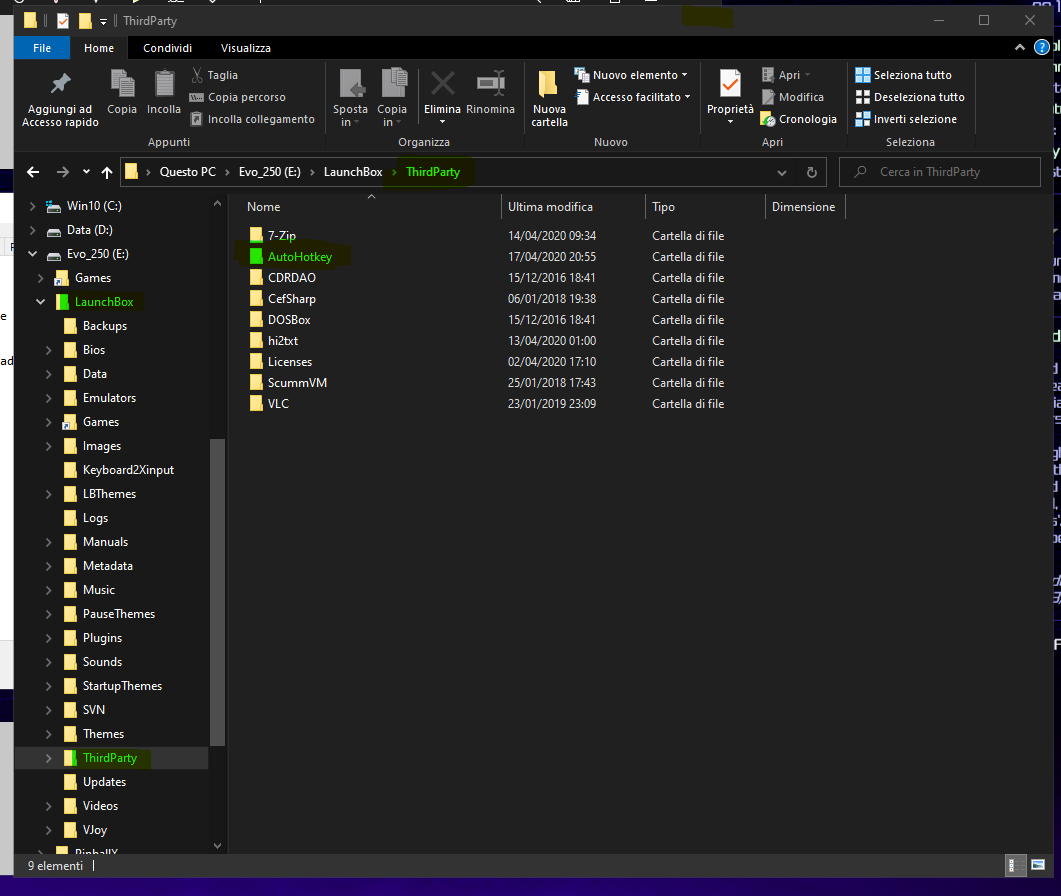Sort by the Dimensione column header
Image resolution: width=1061 pixels, height=896 pixels.
805,207
